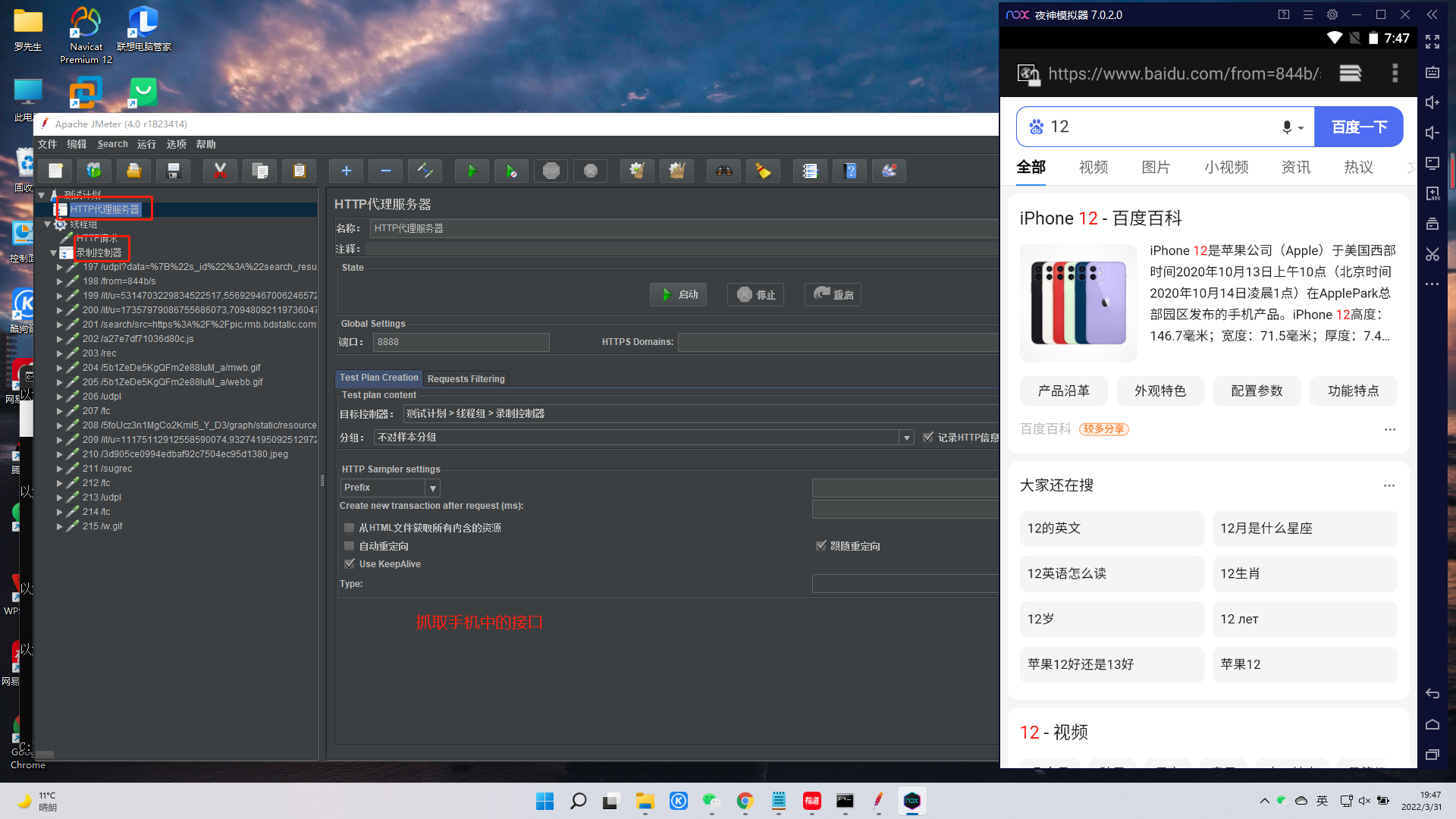Click the Cut scissors toolbar icon
The height and width of the screenshot is (819, 1456).
(x=220, y=171)
